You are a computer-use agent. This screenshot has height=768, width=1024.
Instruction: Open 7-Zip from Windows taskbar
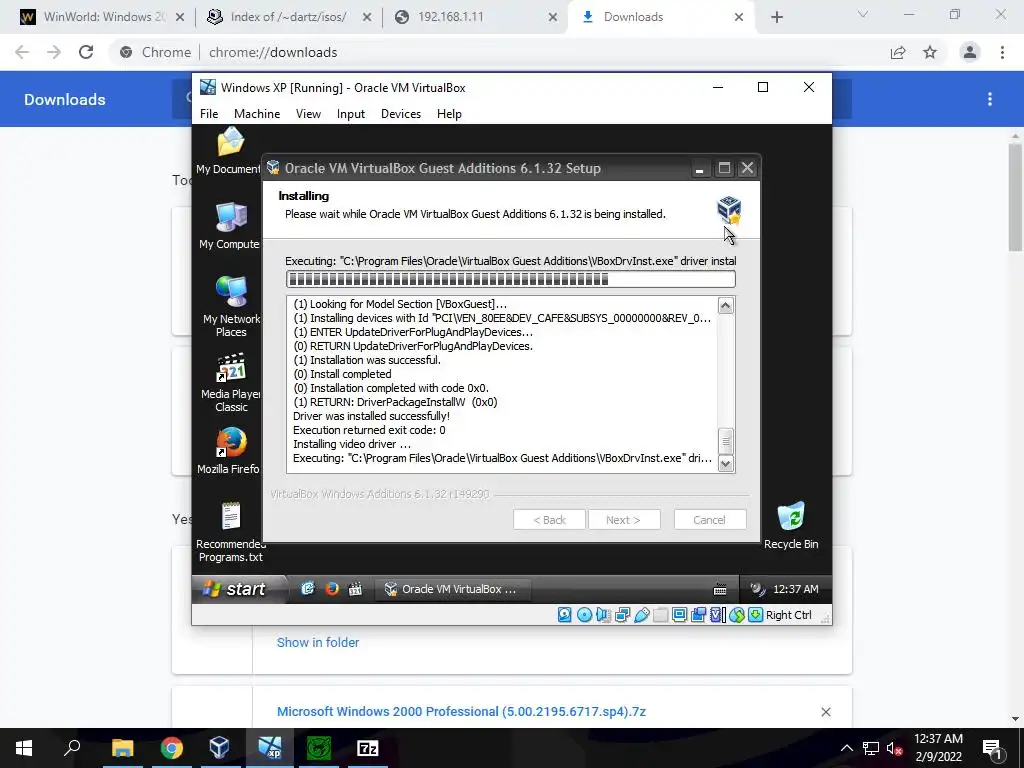368,748
